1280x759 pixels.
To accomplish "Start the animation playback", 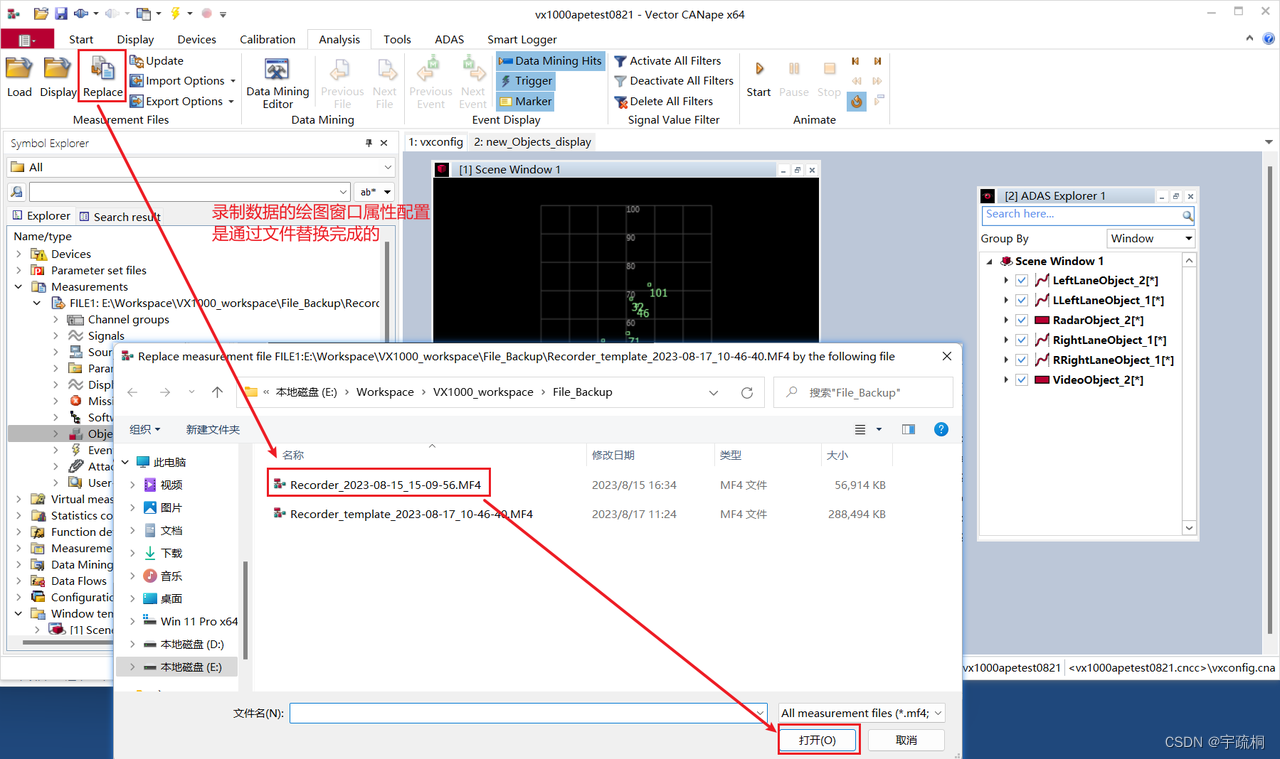I will pos(759,79).
